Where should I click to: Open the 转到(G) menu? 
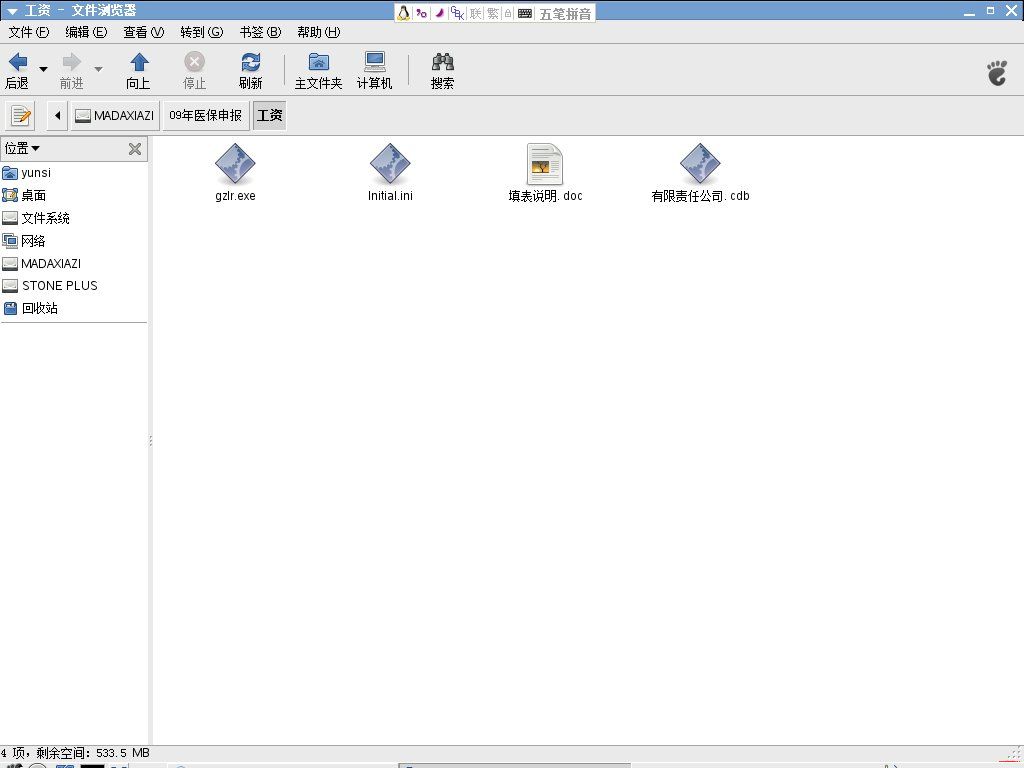(x=202, y=32)
